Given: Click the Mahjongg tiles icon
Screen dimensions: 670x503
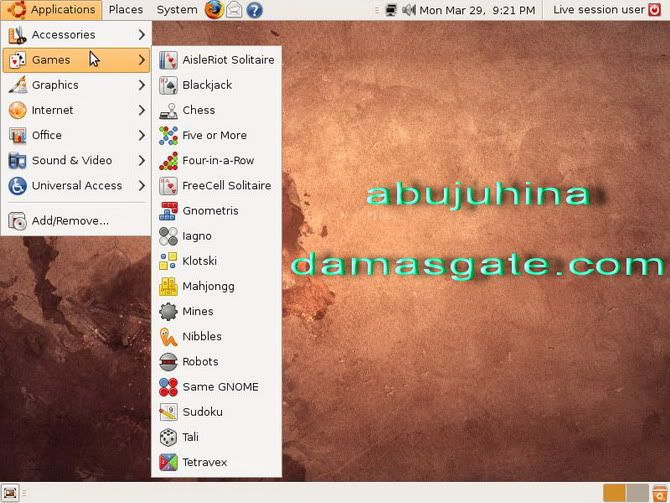Looking at the screenshot, I should [x=168, y=286].
